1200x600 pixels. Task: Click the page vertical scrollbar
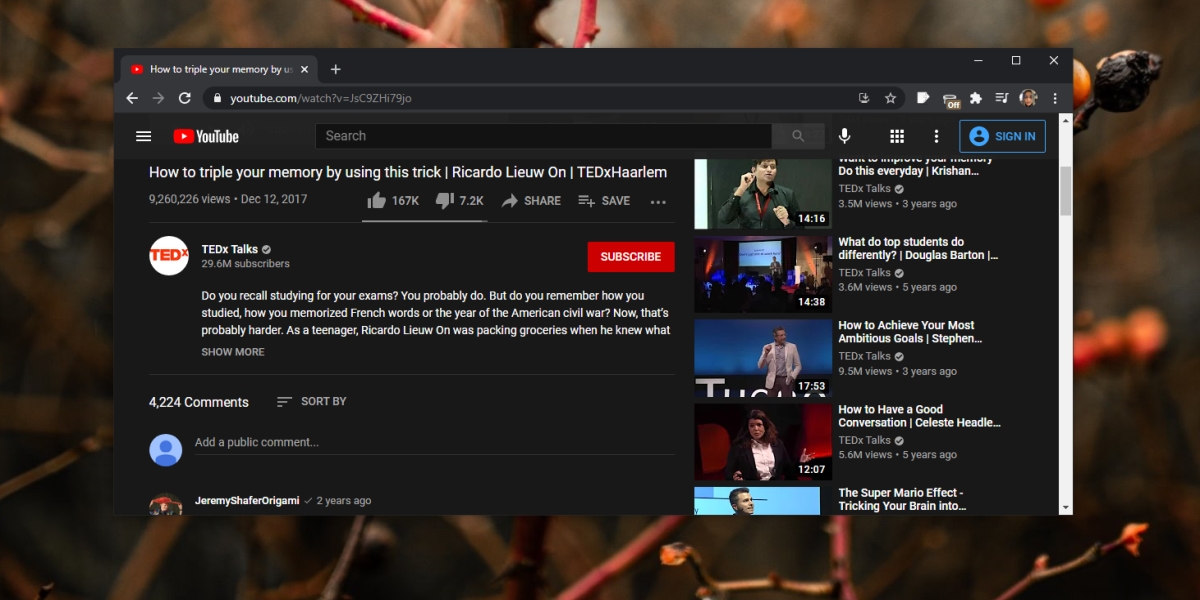1066,317
